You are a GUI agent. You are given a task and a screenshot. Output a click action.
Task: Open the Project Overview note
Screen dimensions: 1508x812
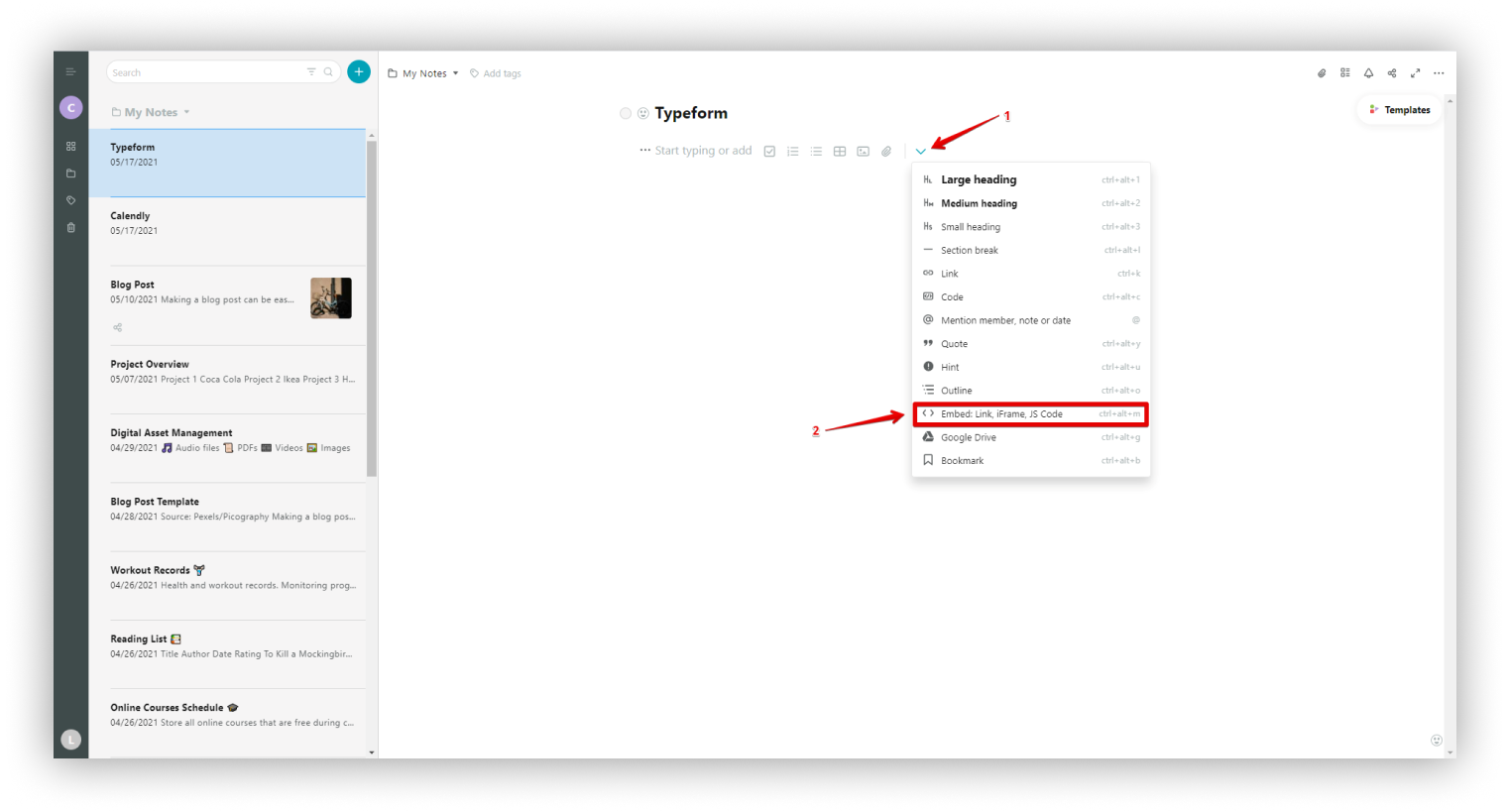coord(227,380)
